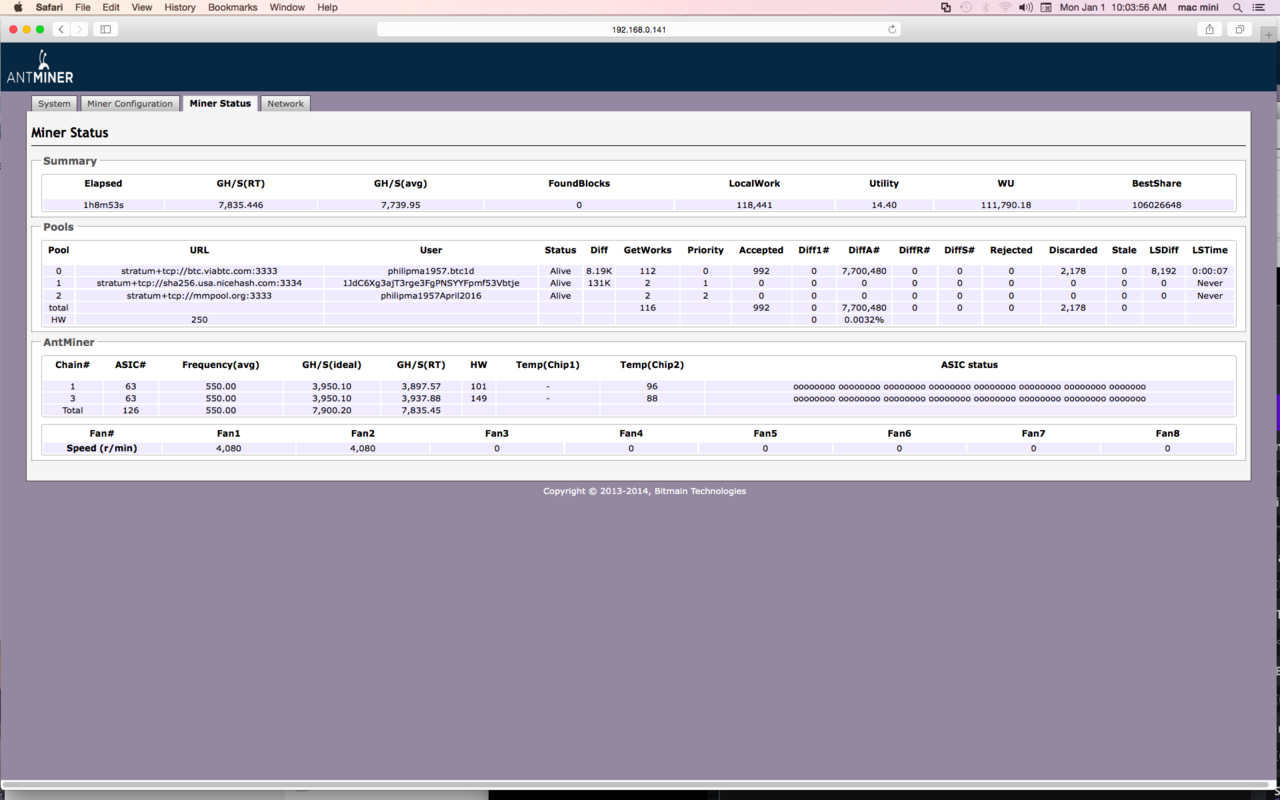Go forward with Safari's forward arrow
This screenshot has height=800, width=1280.
pos(80,29)
